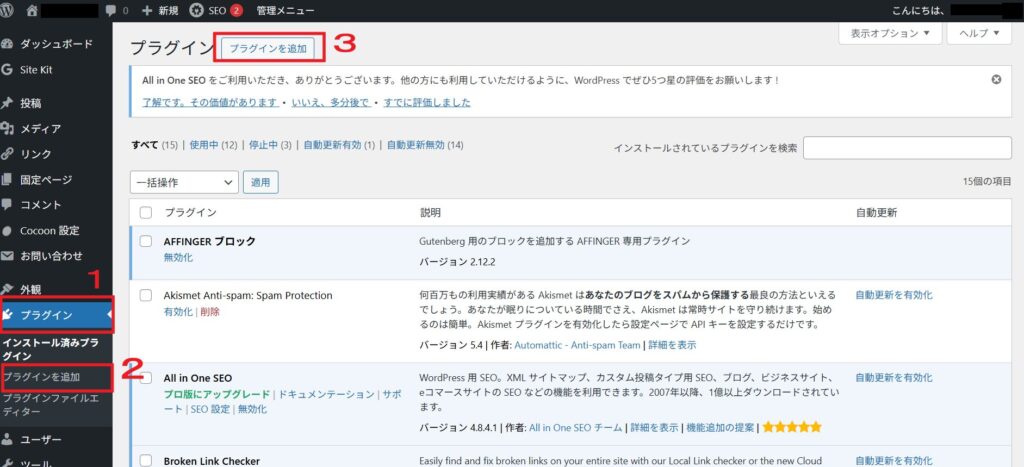Enable auto-update 自動更新を有効化 for Akismet
This screenshot has width=1024, height=467.
point(894,295)
